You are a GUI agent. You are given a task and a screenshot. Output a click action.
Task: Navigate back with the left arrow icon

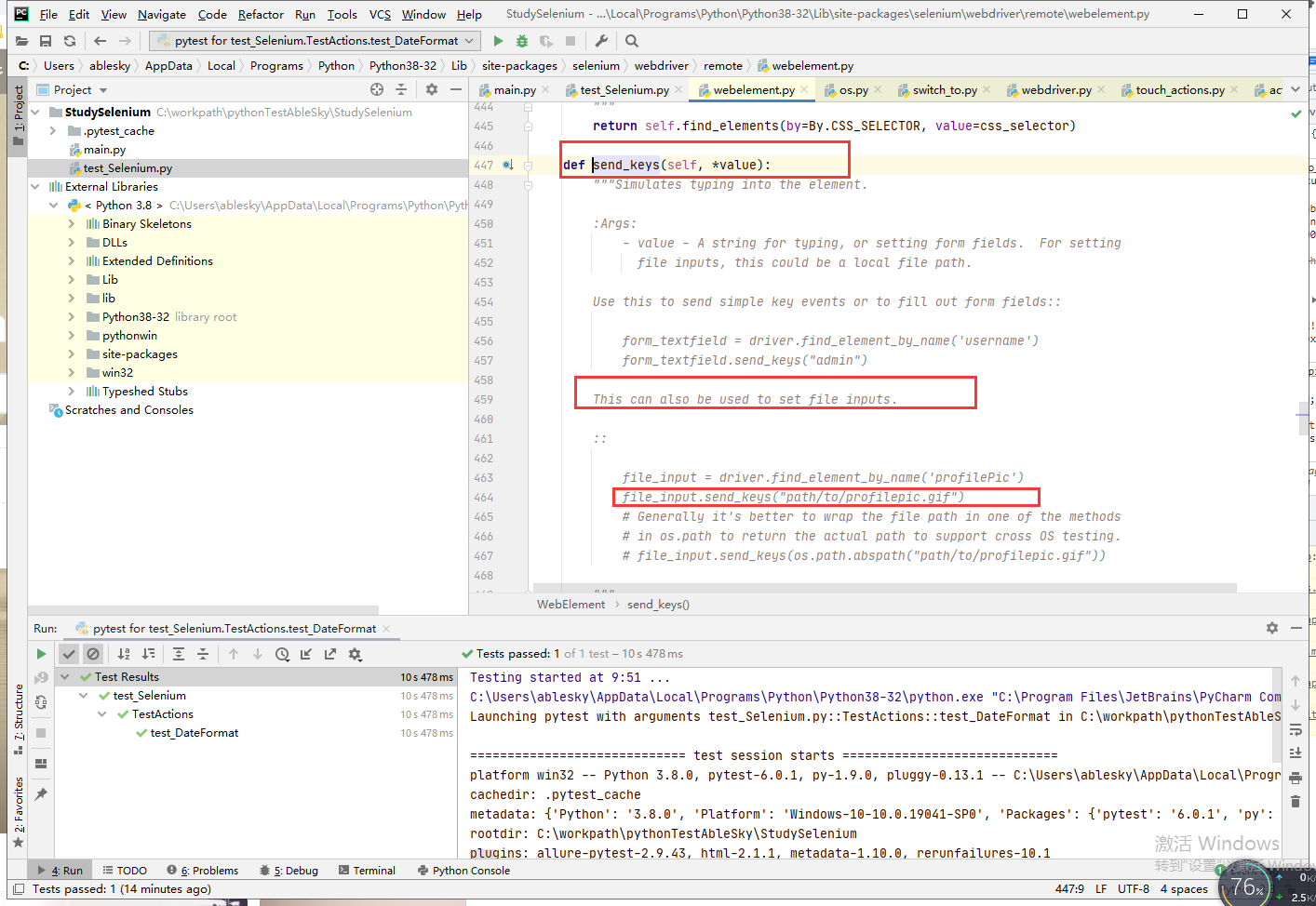pyautogui.click(x=100, y=41)
